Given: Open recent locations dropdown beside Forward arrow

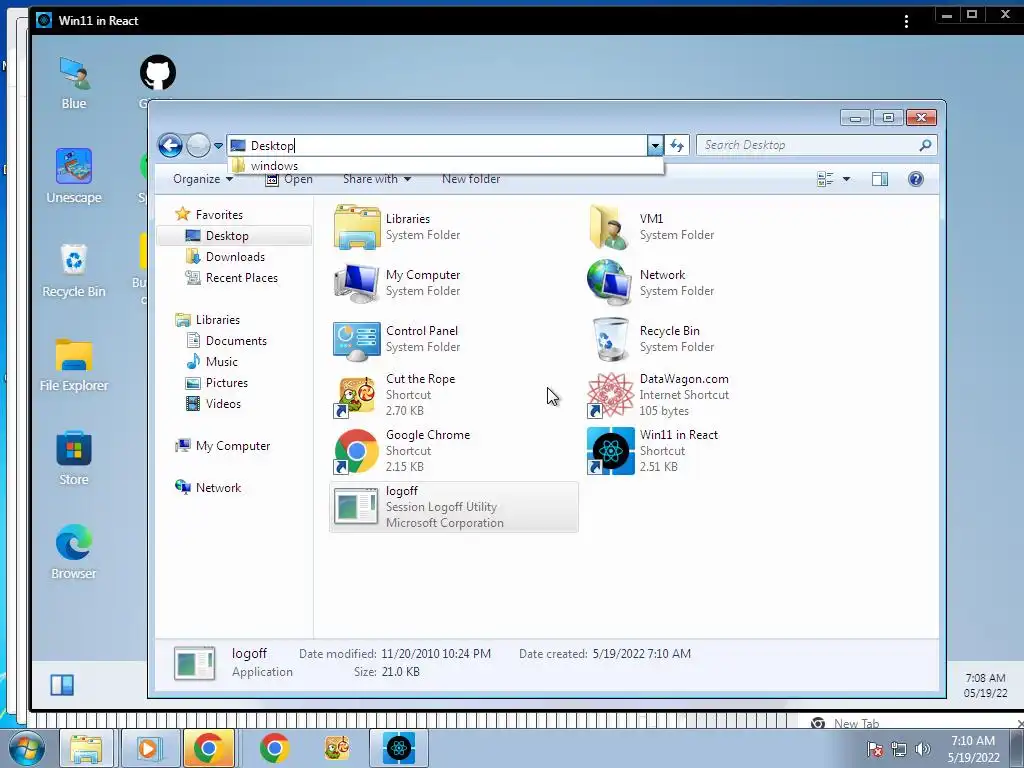Looking at the screenshot, I should [218, 146].
